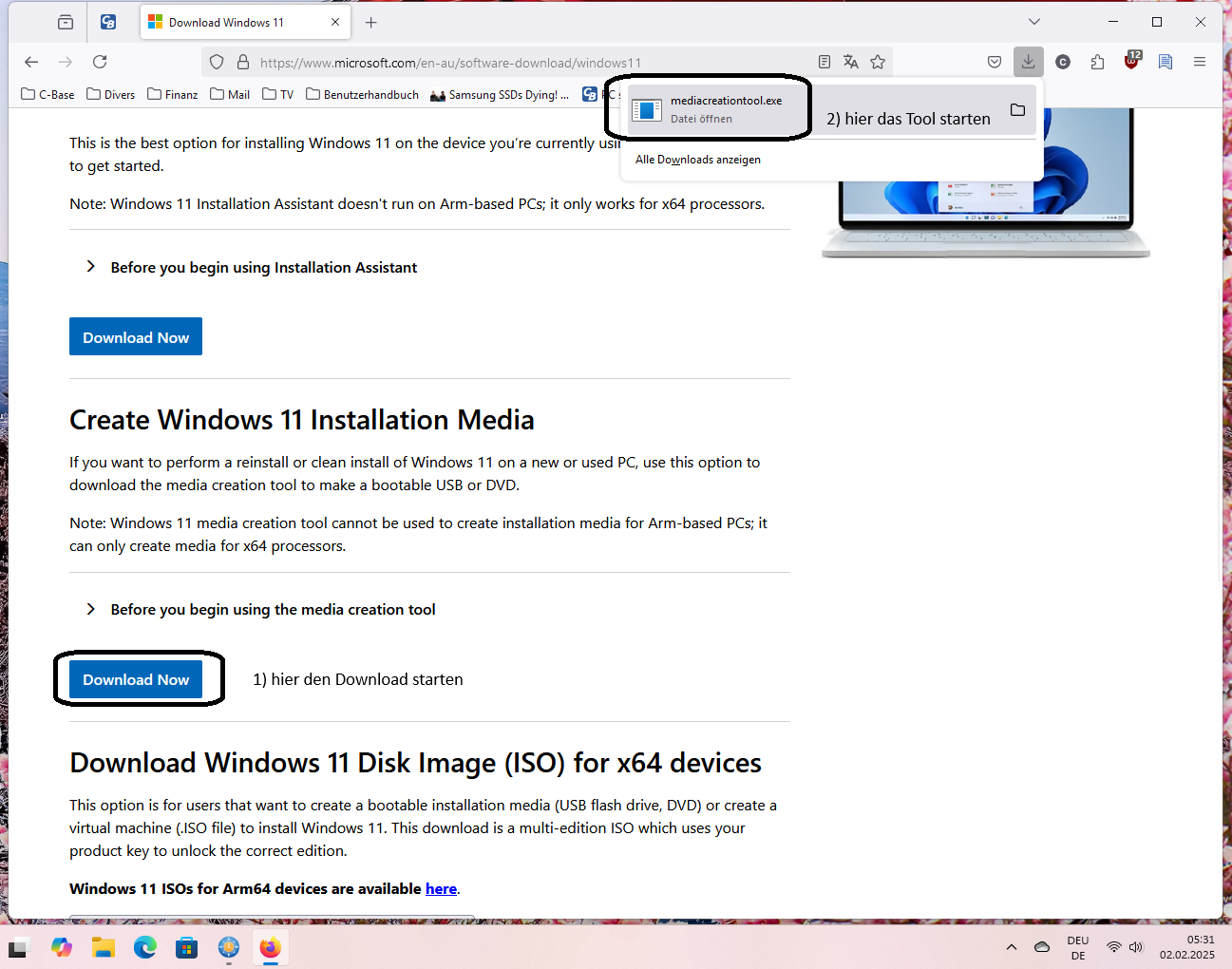Open the OneDrive cloud tray icon

point(1042,947)
